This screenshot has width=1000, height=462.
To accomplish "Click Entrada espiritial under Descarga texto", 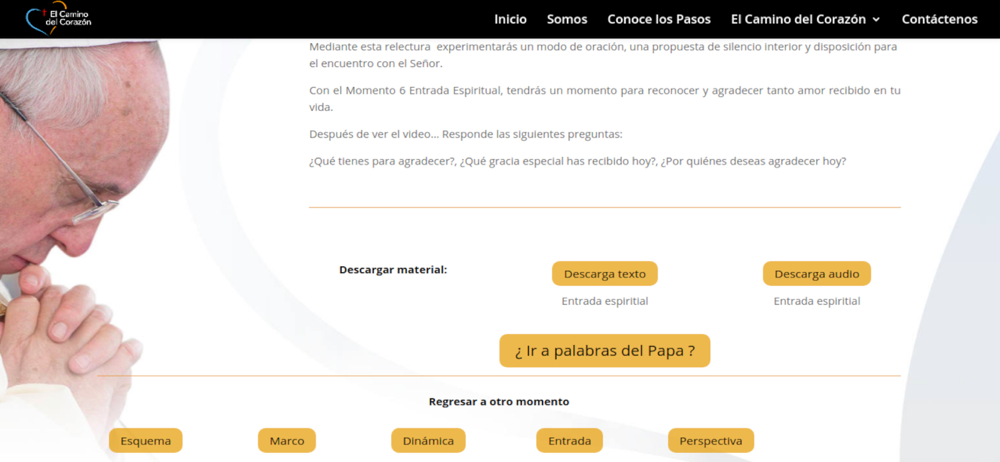I will pos(605,301).
